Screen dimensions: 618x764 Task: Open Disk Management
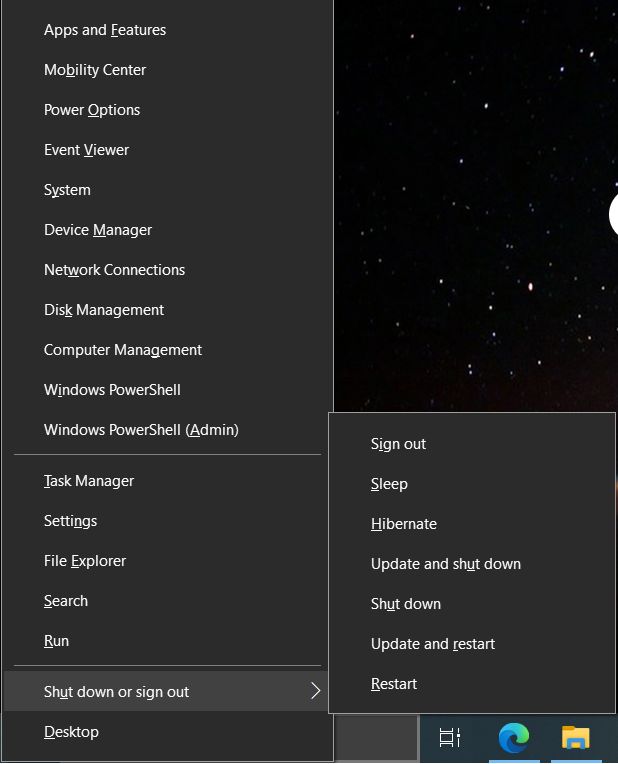[167, 310]
